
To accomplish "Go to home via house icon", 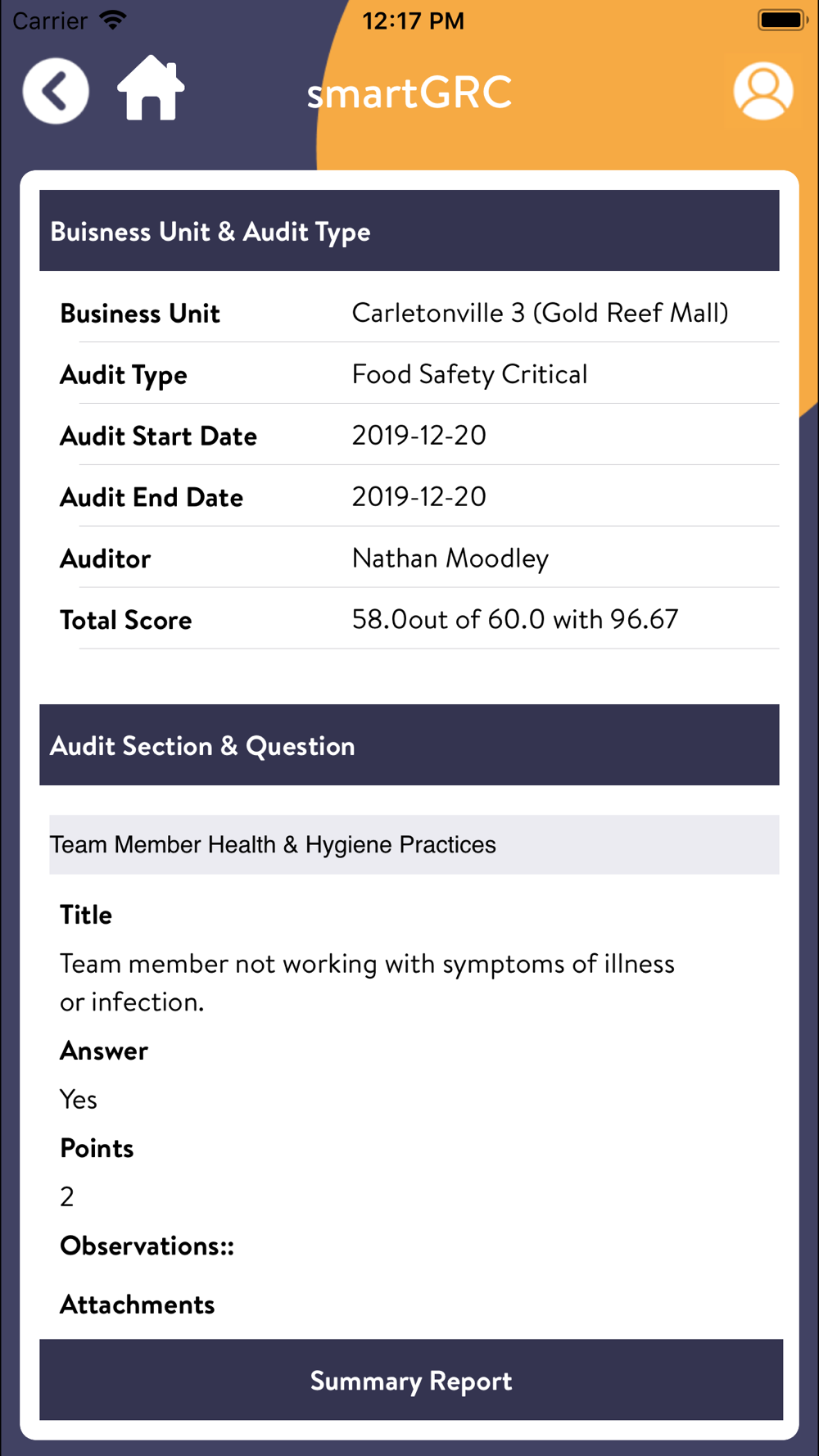I will (151, 88).
